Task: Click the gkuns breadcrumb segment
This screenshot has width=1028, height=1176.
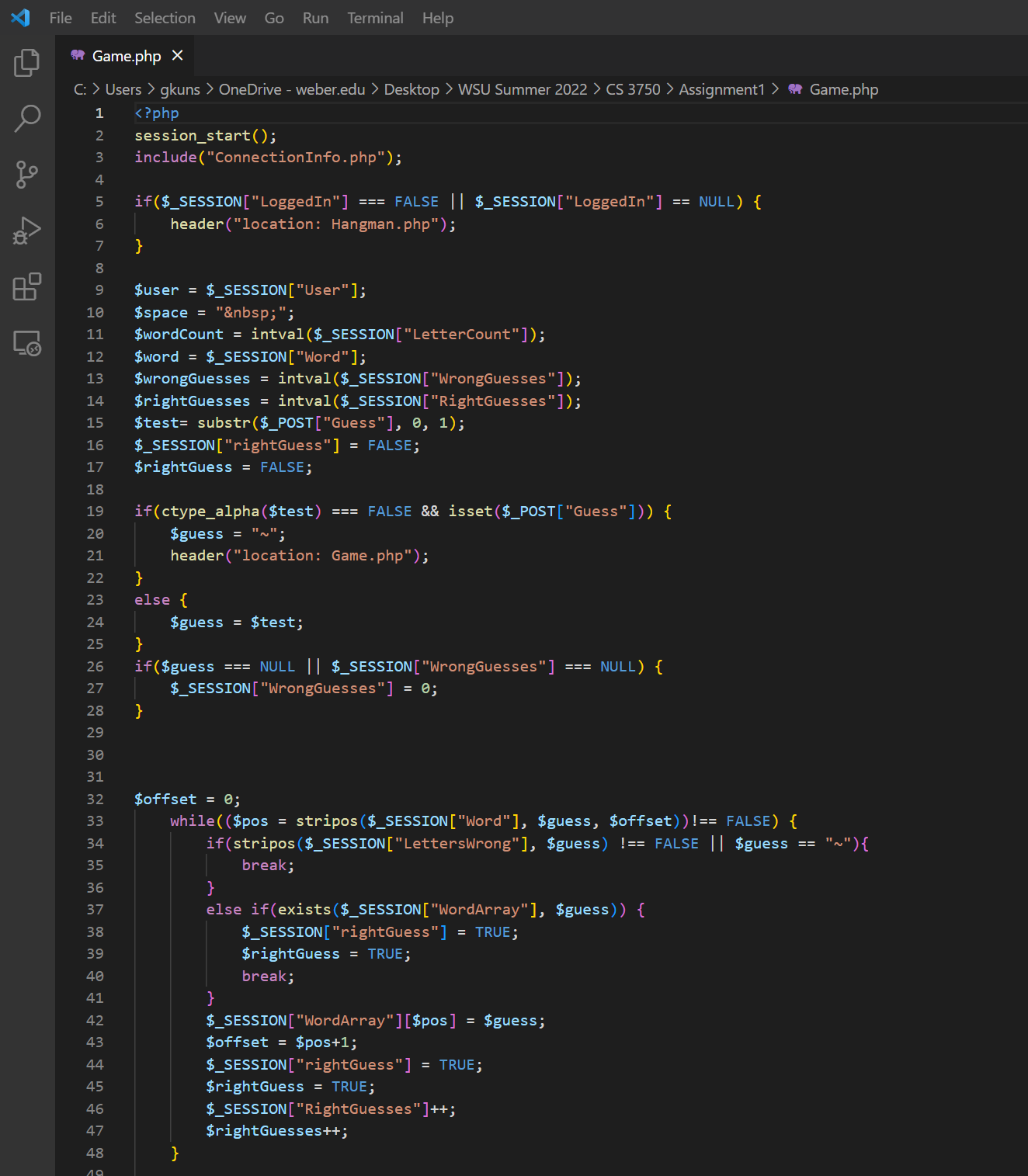Action: pos(180,89)
